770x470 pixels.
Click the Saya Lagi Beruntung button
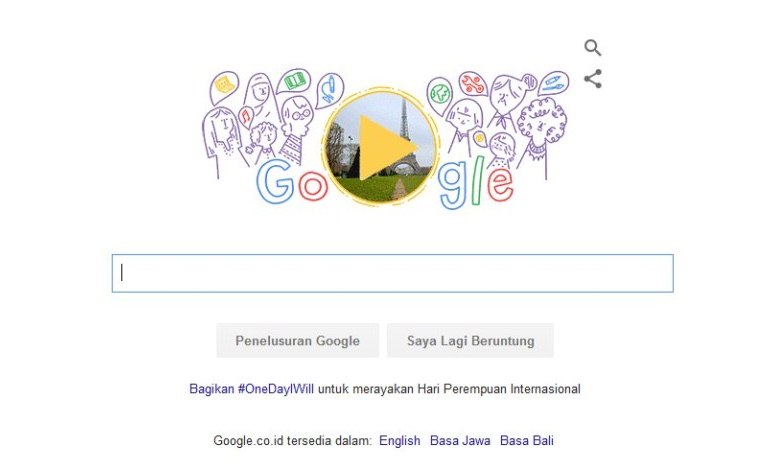tap(470, 340)
